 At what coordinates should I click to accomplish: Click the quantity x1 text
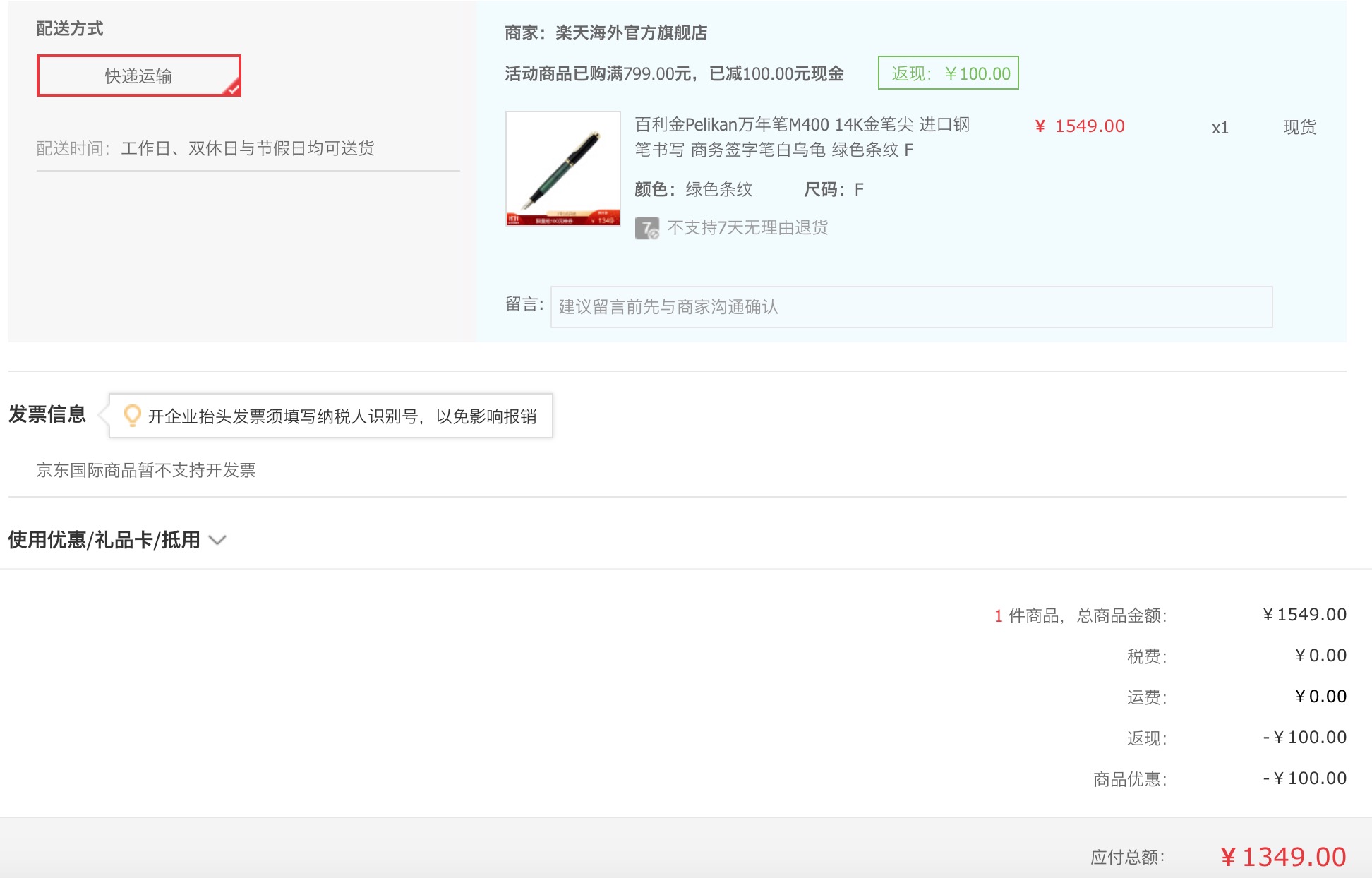pos(1220,128)
